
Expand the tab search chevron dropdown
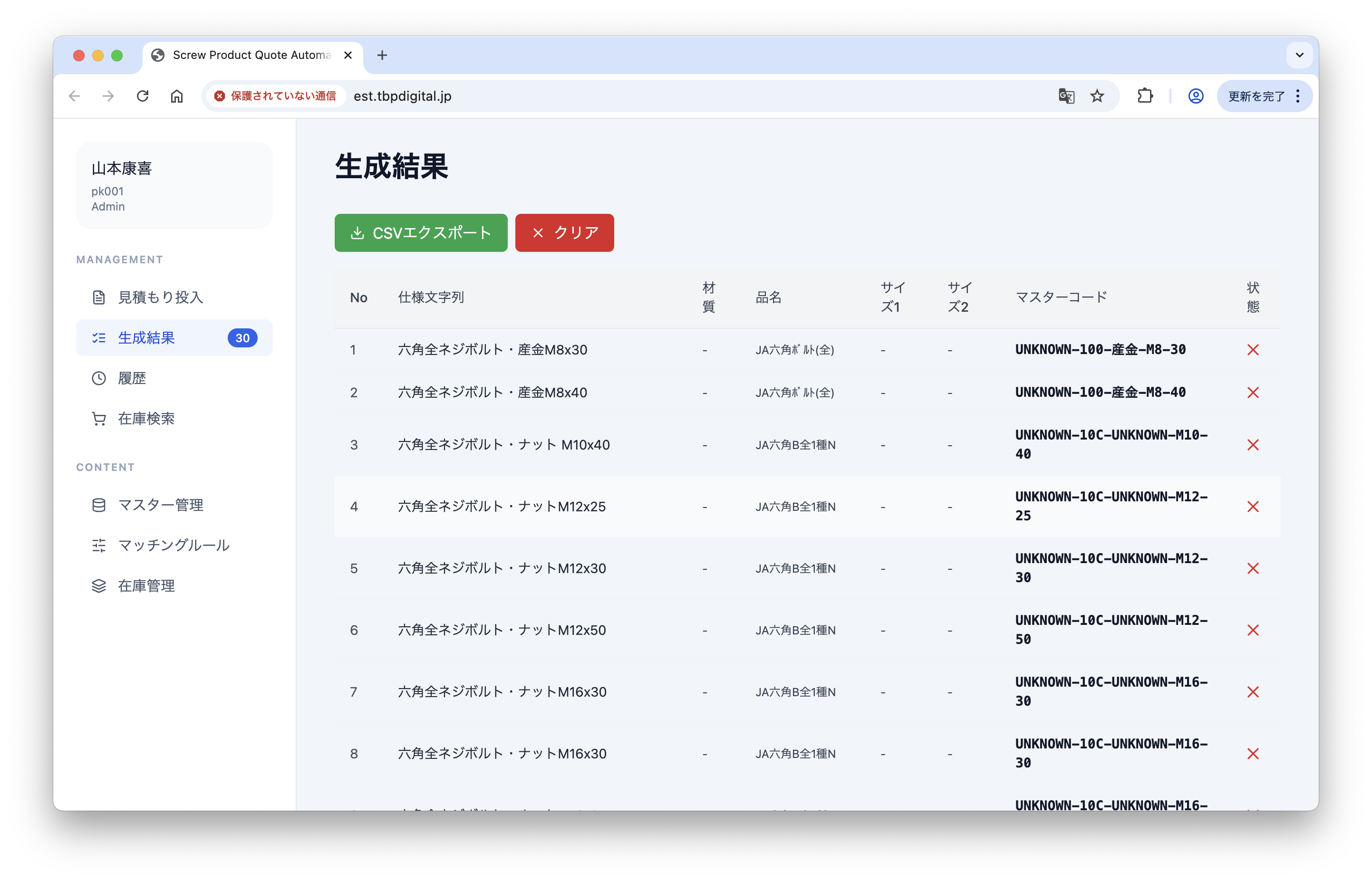(1299, 55)
